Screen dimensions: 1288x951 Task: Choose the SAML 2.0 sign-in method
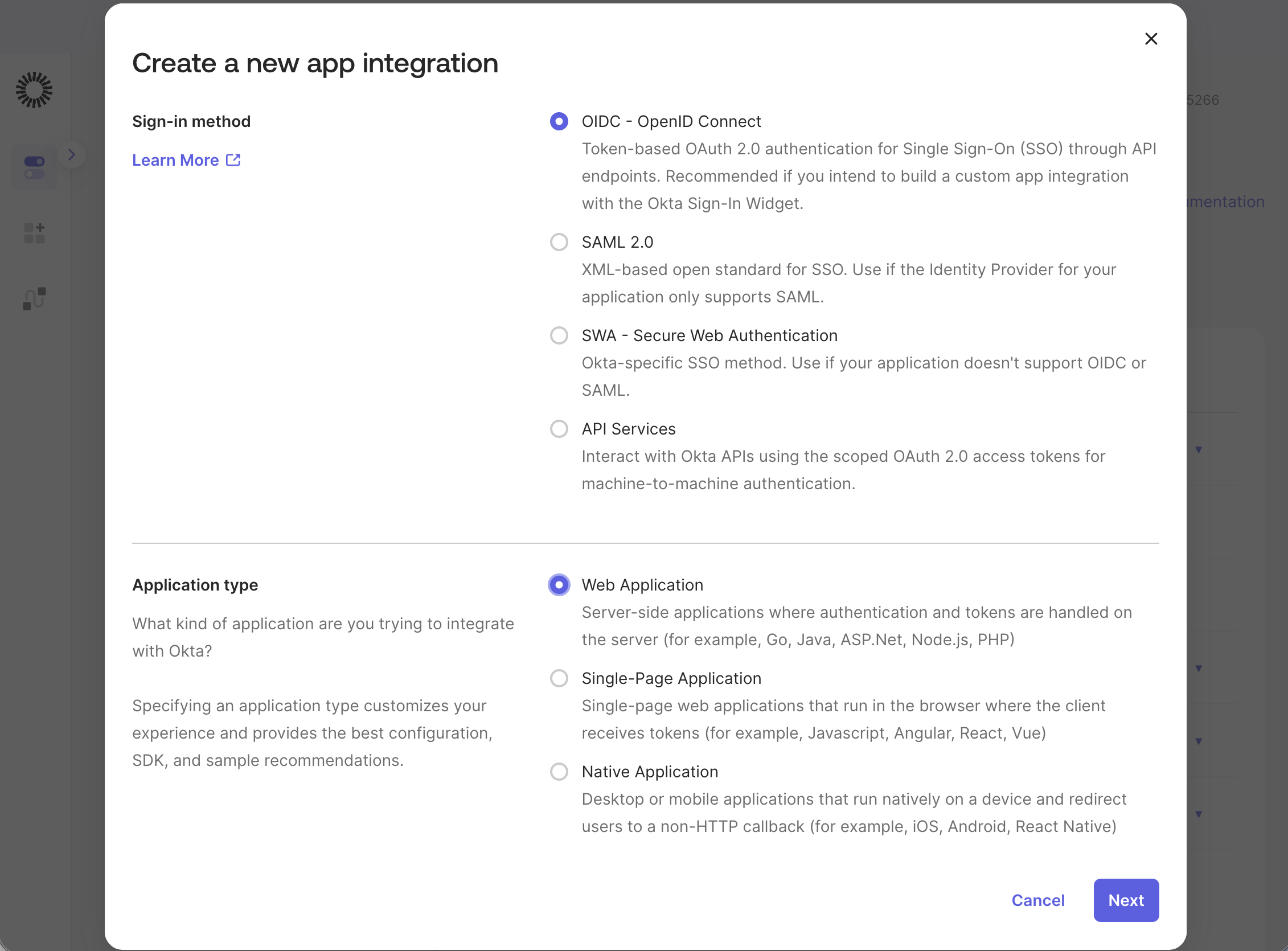559,242
